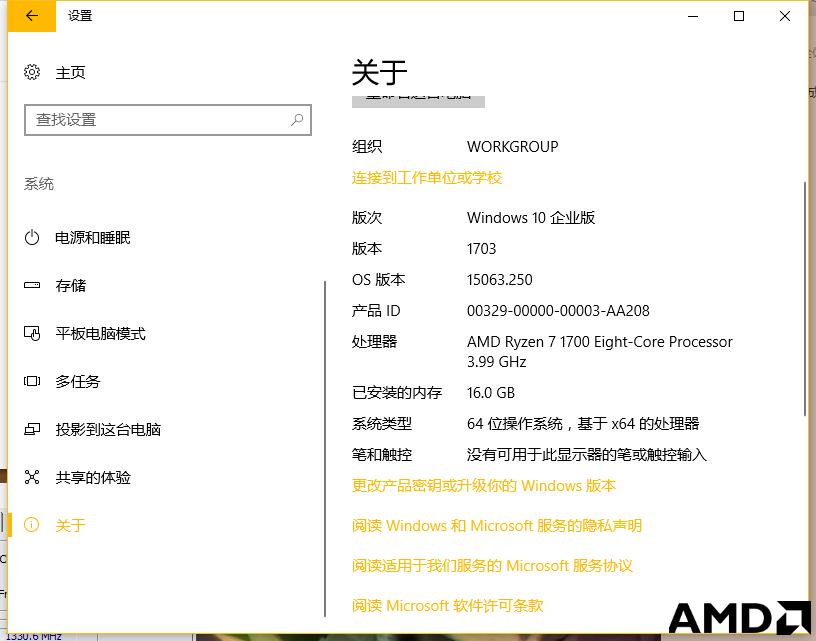Click the back arrow in Settings title bar
The image size is (816, 641).
(x=32, y=16)
